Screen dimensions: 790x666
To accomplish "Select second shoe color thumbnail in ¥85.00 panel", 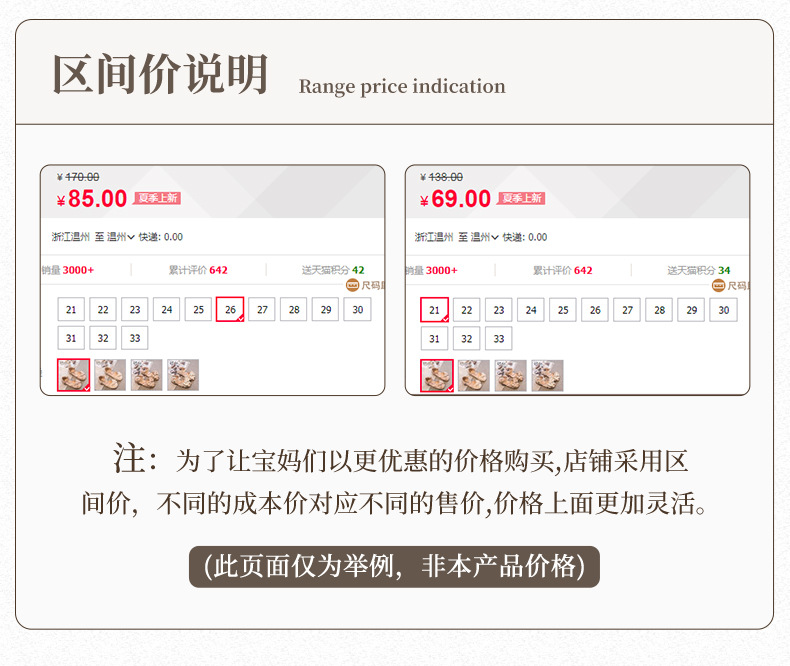I will click(110, 375).
